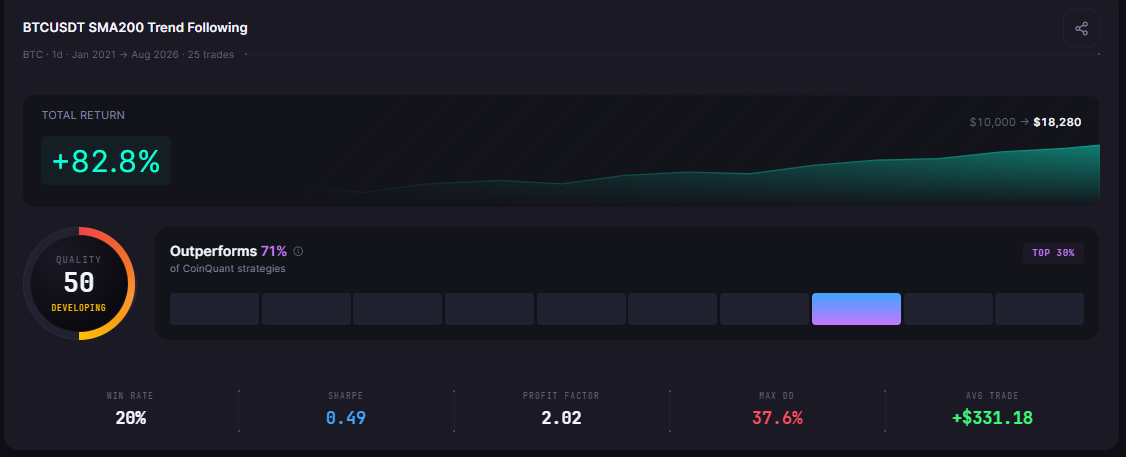The image size is (1126, 457).
Task: Click the Outperforms 71% heading
Action: tap(228, 251)
